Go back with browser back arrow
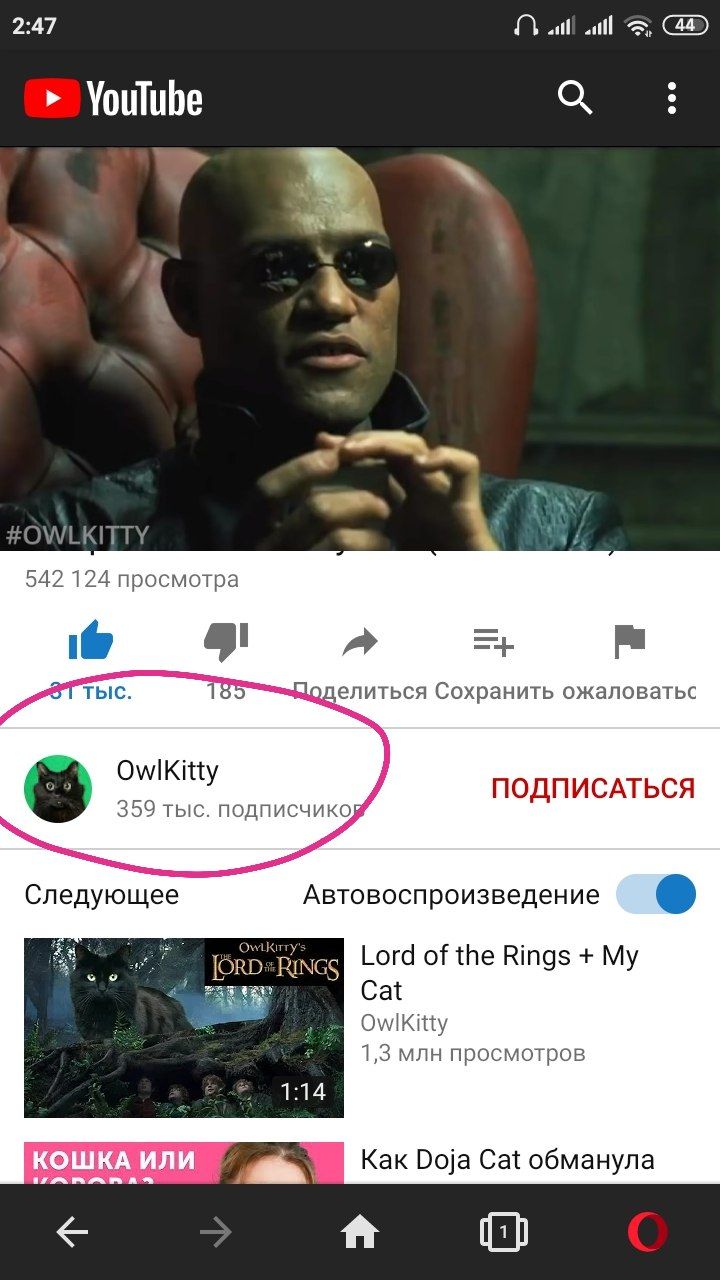 click(x=72, y=1233)
